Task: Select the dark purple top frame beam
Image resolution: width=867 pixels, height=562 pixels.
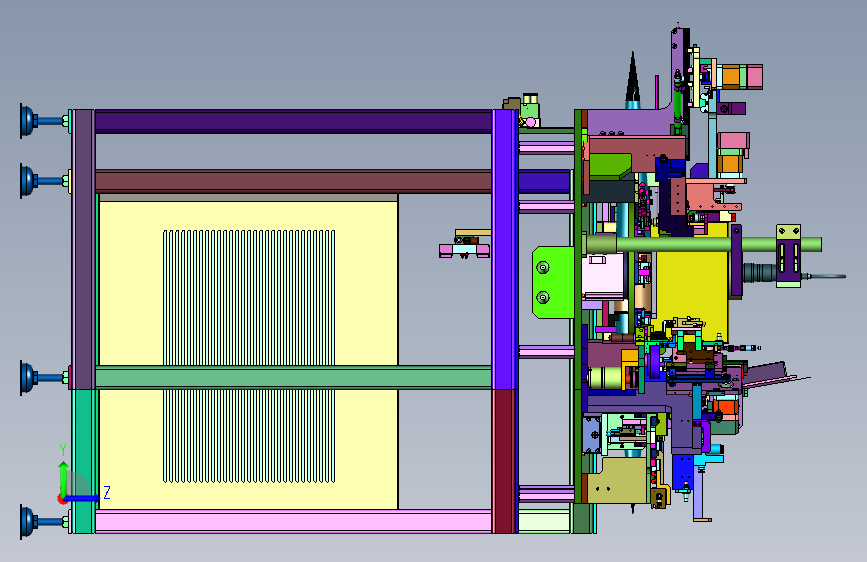Action: tap(294, 121)
